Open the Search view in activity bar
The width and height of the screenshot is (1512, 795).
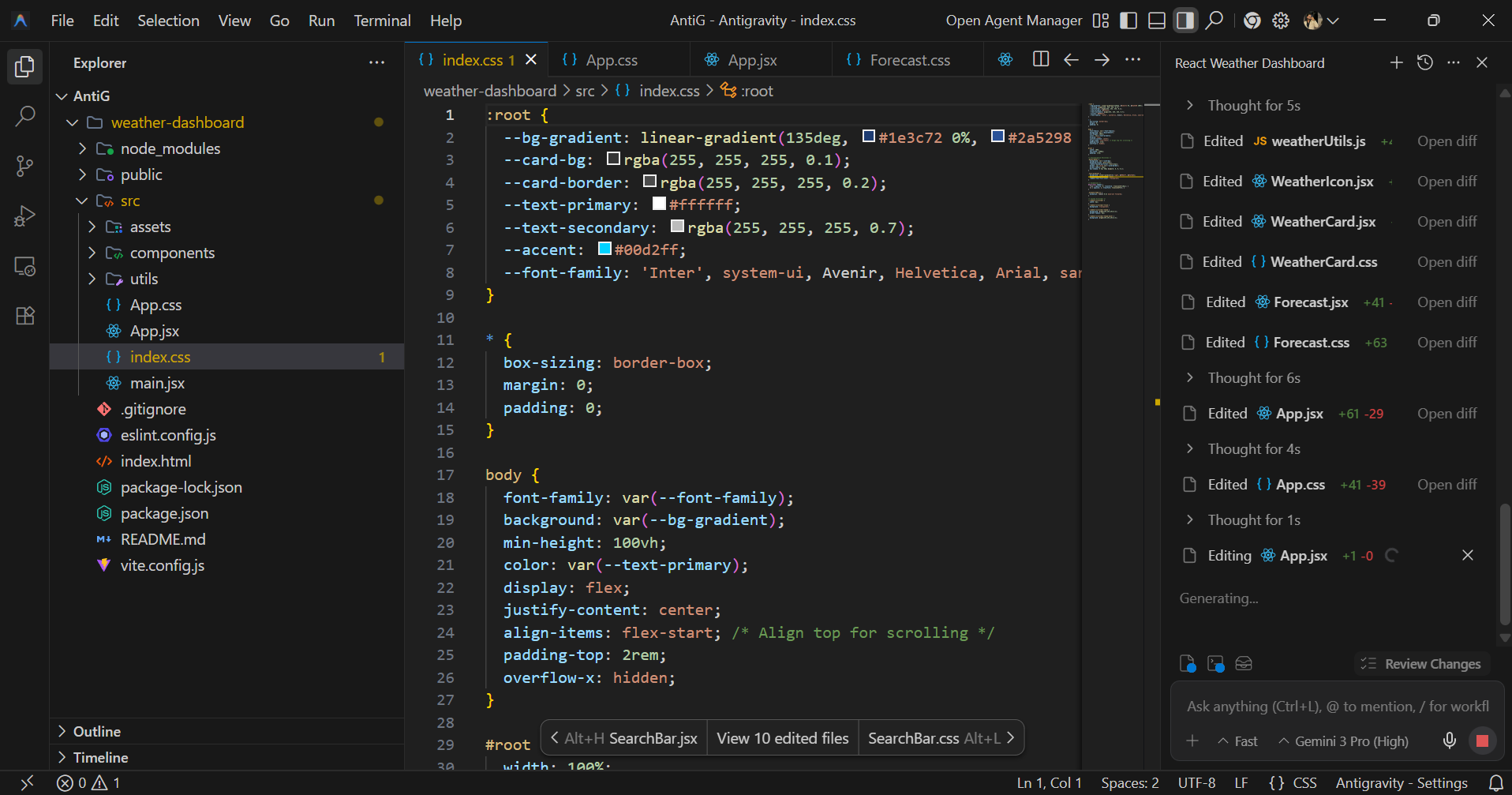click(x=24, y=117)
